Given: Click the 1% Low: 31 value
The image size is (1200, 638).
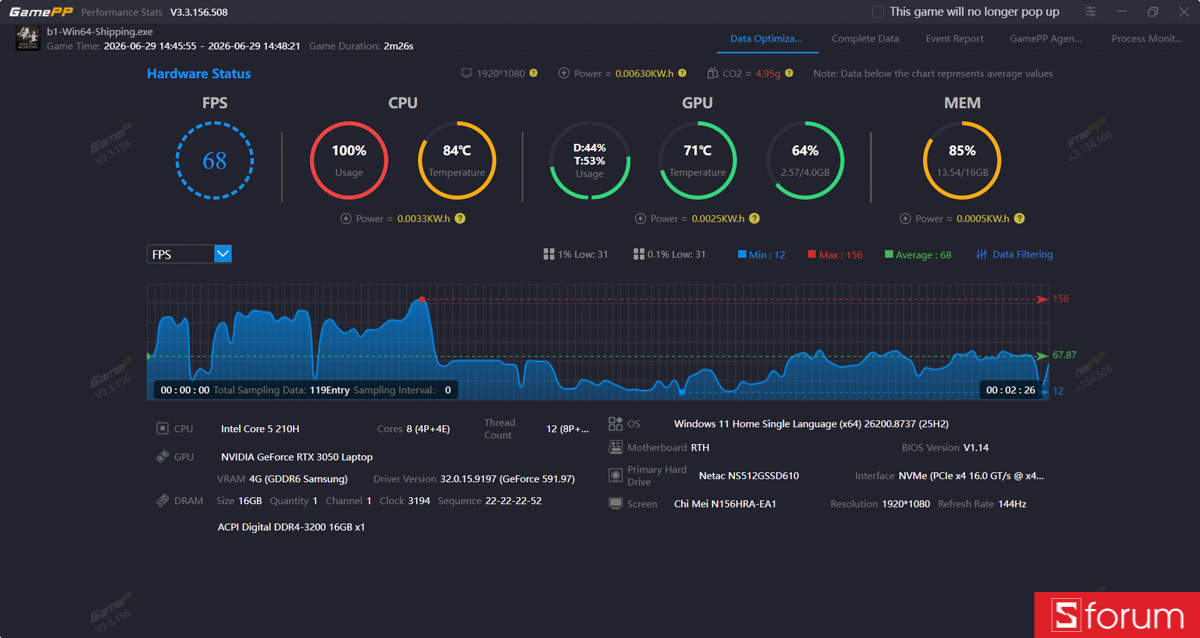Looking at the screenshot, I should (583, 255).
